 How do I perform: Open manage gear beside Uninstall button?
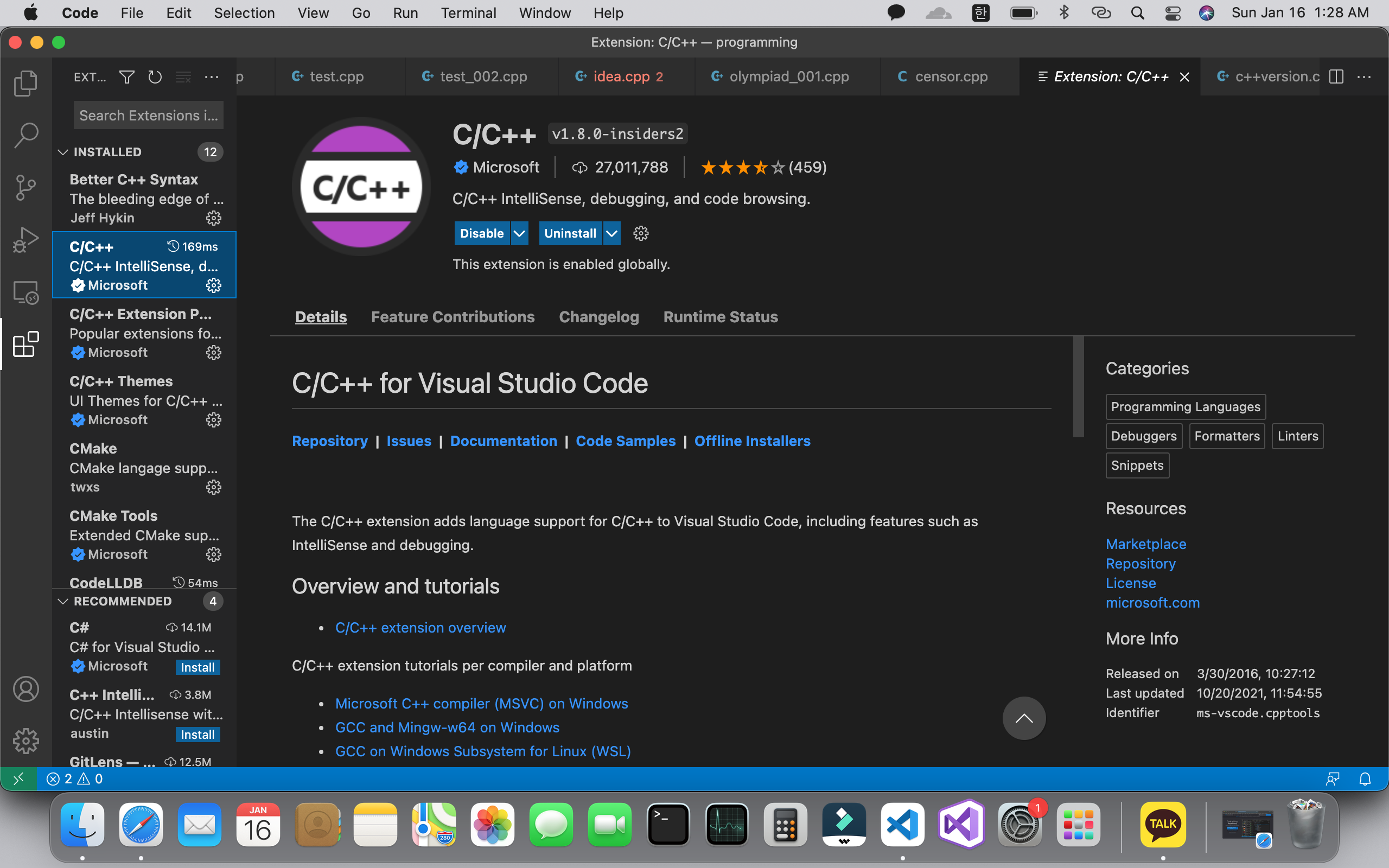(x=641, y=233)
